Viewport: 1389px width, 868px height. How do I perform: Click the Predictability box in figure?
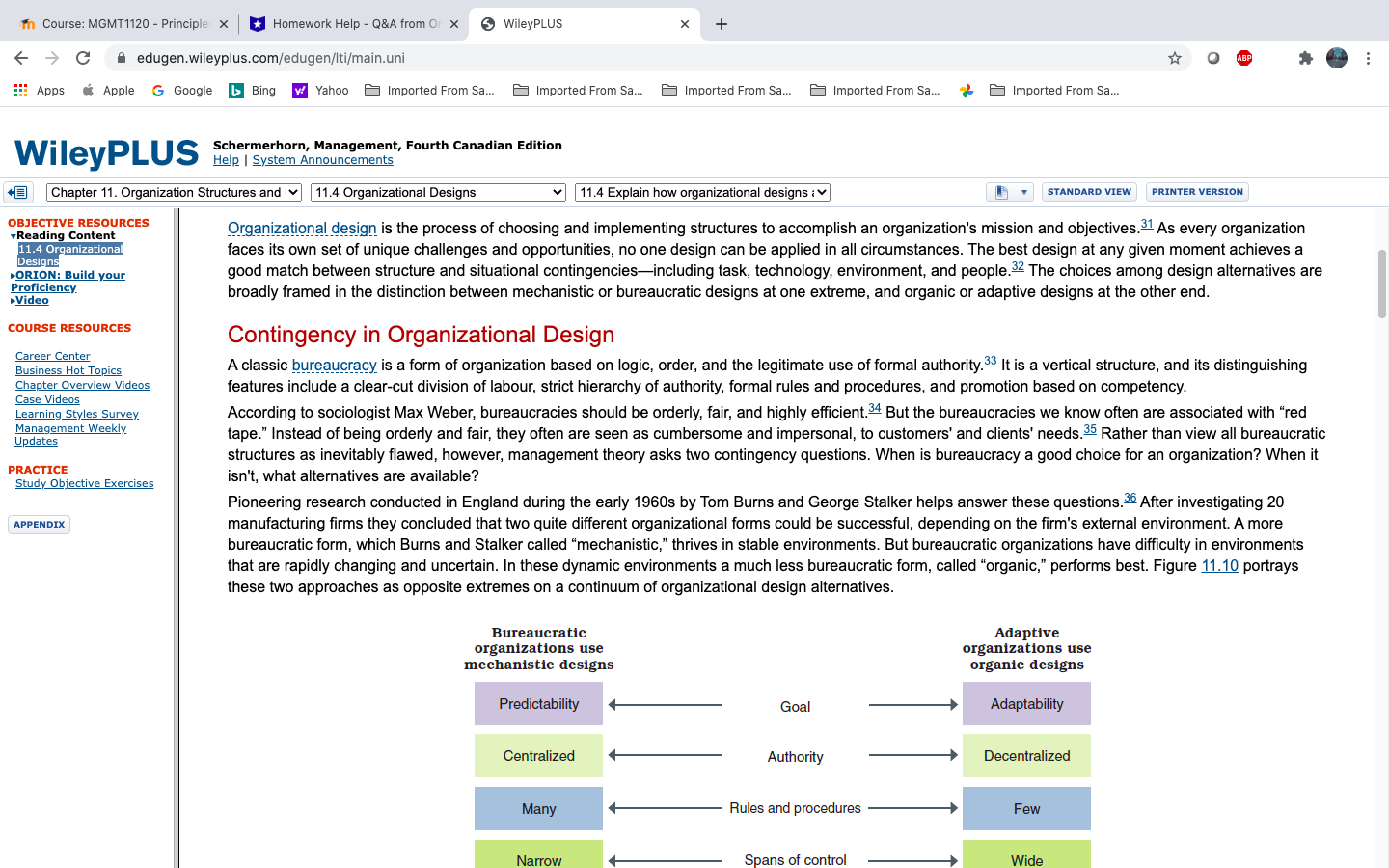pos(538,704)
